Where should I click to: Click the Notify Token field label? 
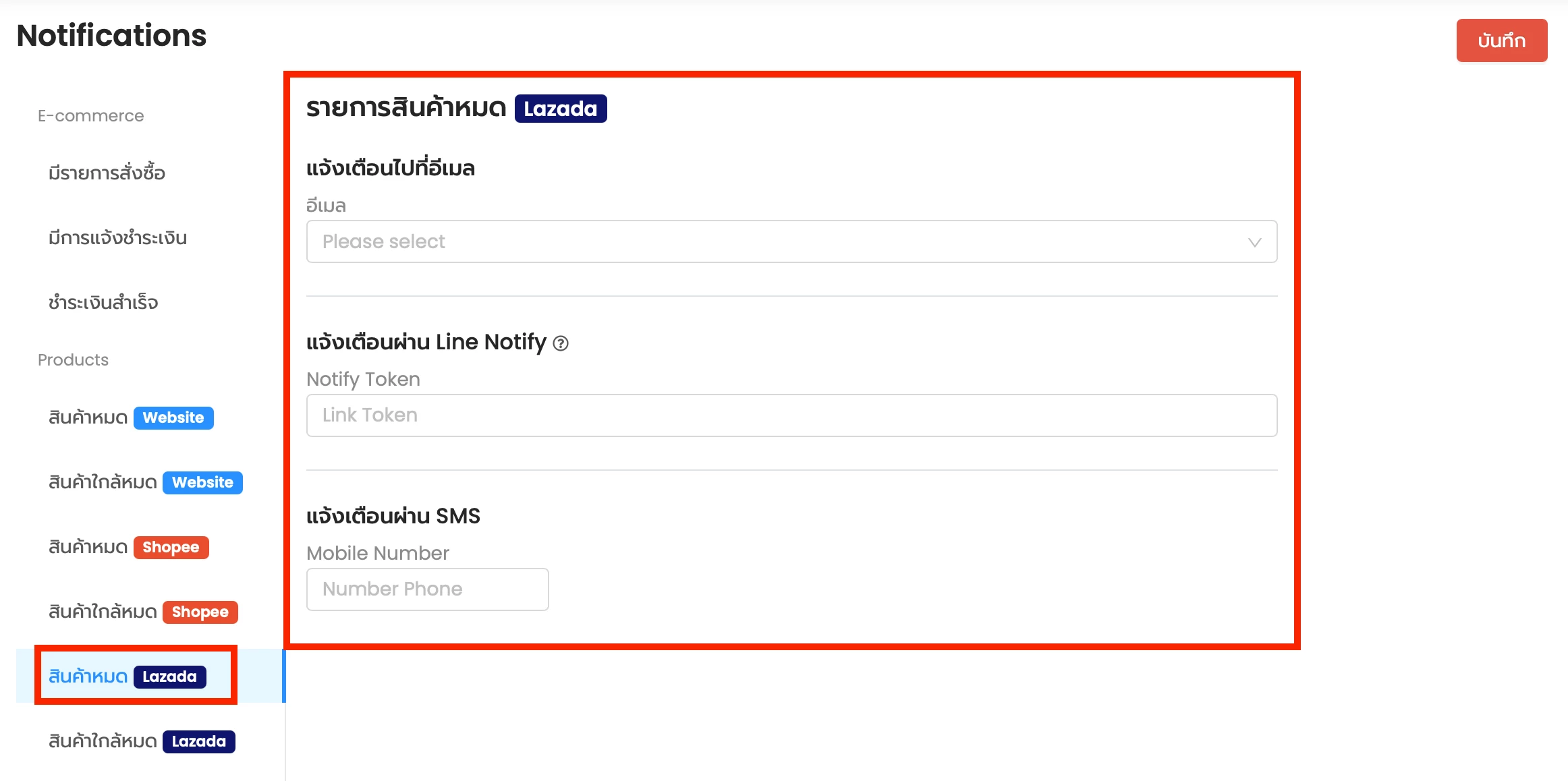(363, 379)
